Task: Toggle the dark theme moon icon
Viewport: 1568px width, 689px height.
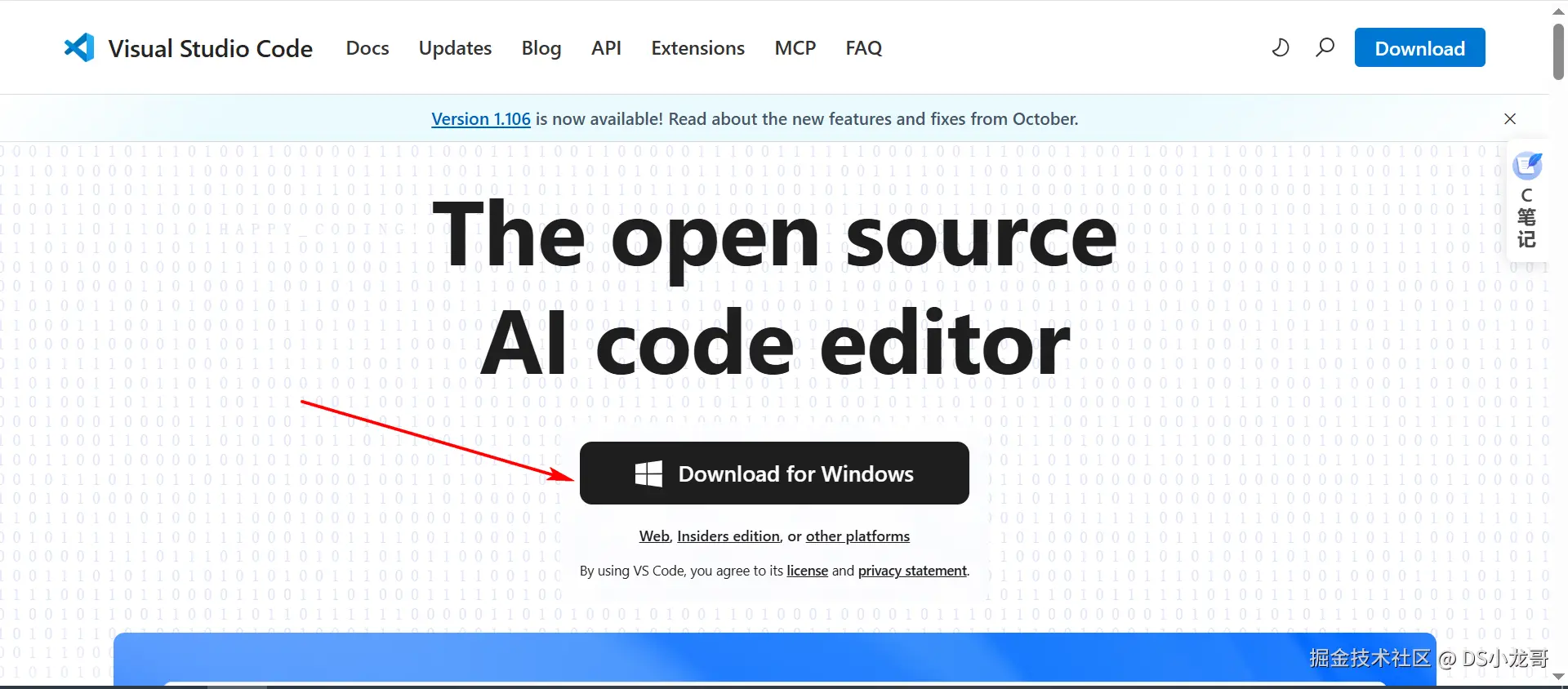Action: tap(1281, 47)
